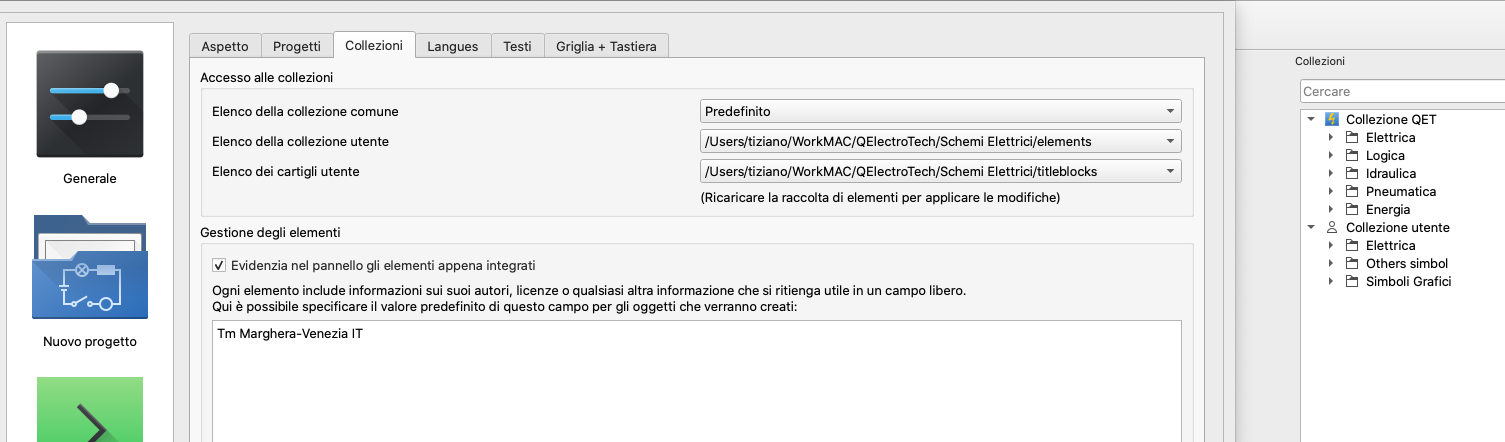
Task: Switch to the Aspetto tab
Action: 225,46
